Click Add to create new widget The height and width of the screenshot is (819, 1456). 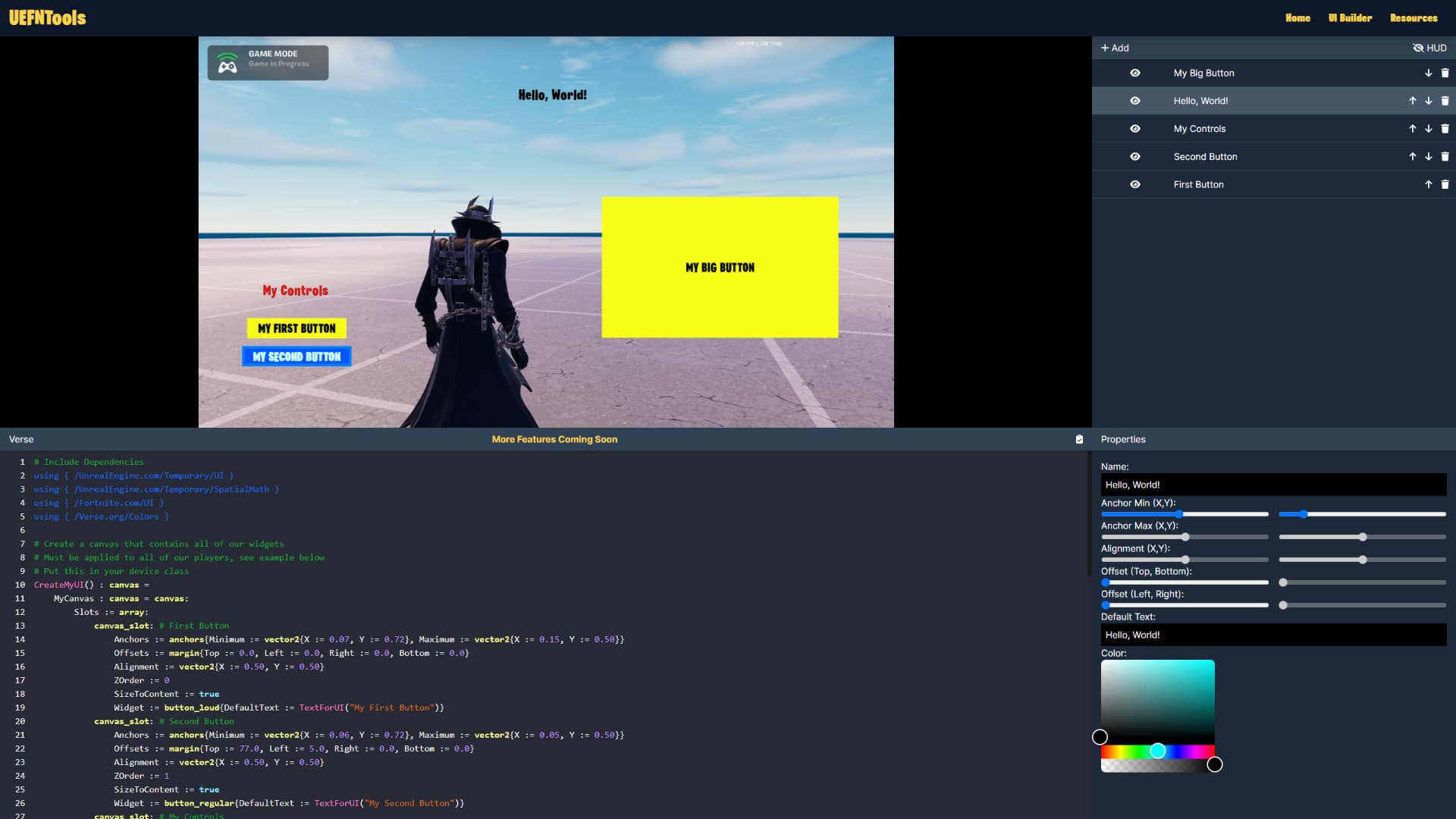(1115, 48)
